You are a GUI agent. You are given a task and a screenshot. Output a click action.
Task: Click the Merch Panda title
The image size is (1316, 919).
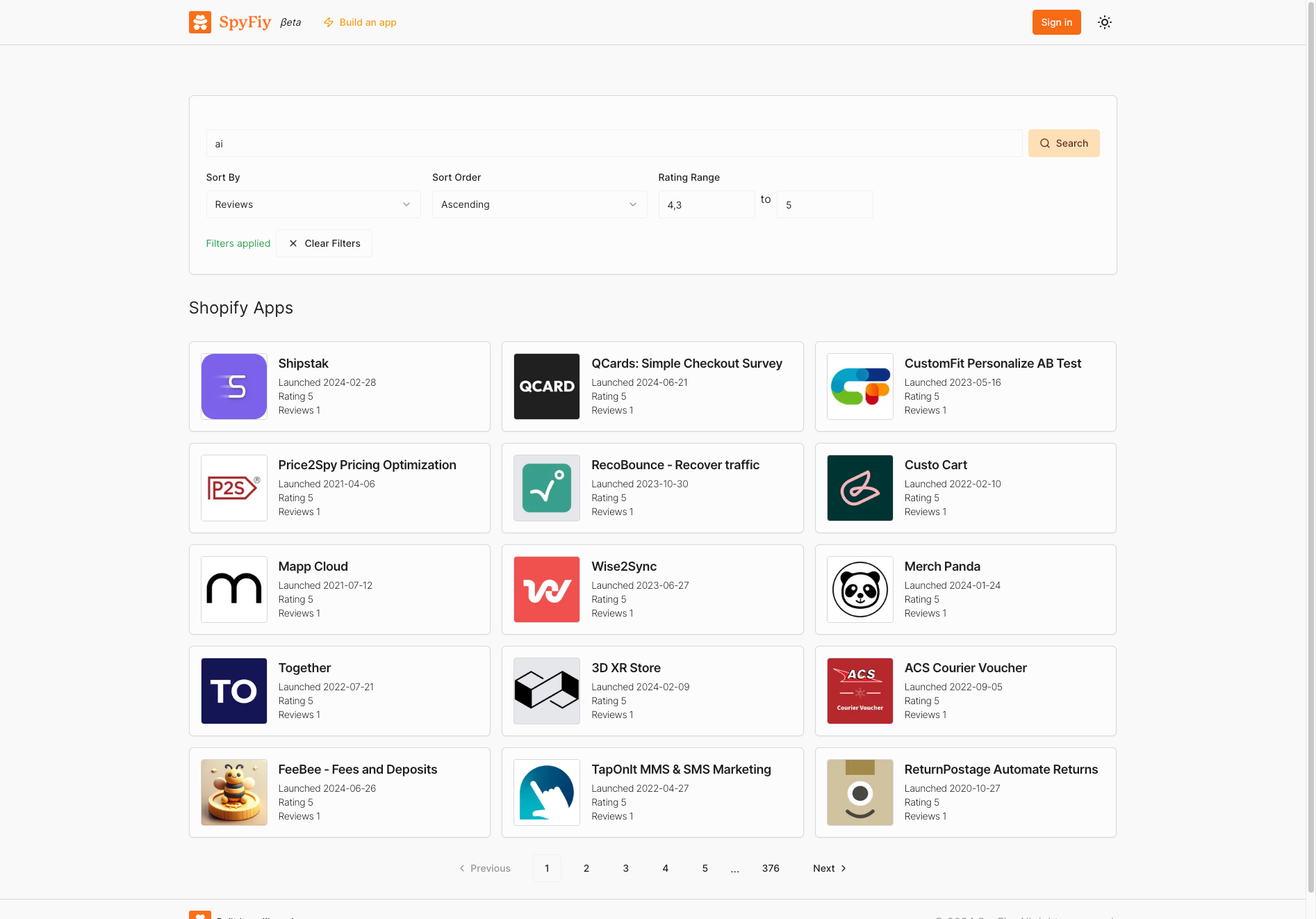click(942, 567)
